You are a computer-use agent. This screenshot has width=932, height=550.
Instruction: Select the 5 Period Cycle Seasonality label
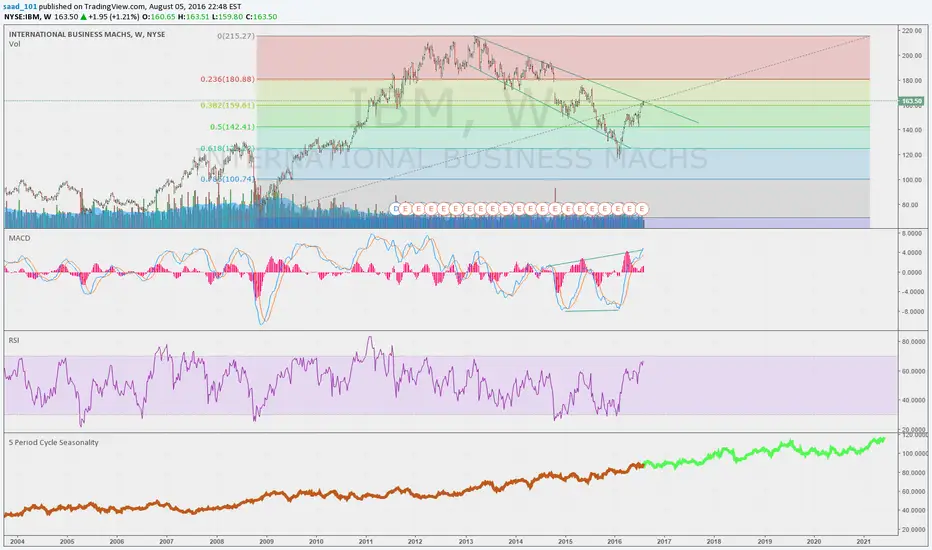[53, 442]
